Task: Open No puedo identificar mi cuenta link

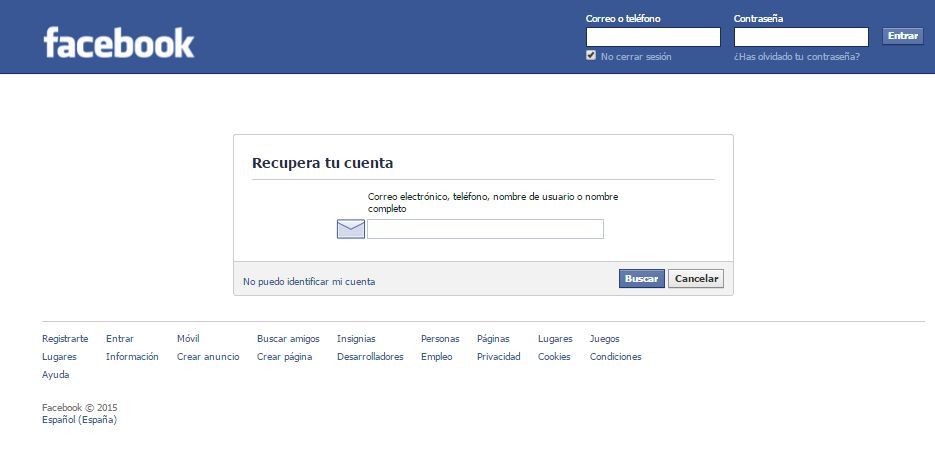Action: (x=309, y=281)
